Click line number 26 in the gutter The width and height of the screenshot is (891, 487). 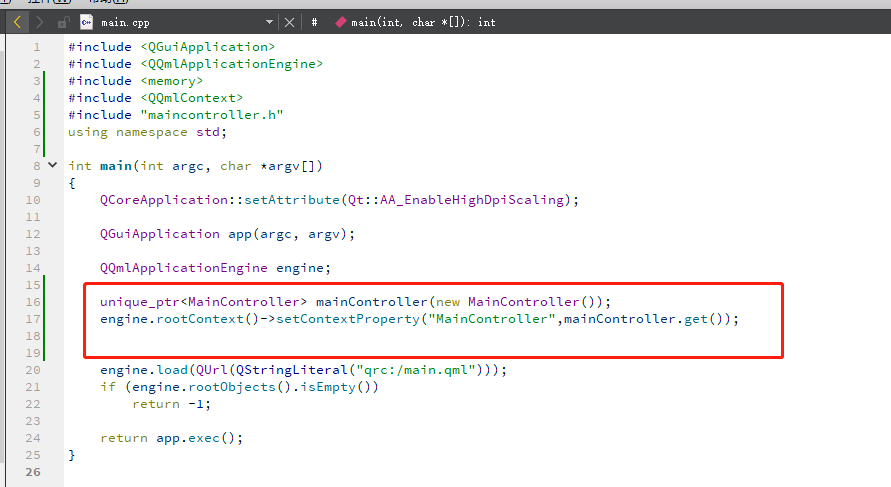click(33, 472)
